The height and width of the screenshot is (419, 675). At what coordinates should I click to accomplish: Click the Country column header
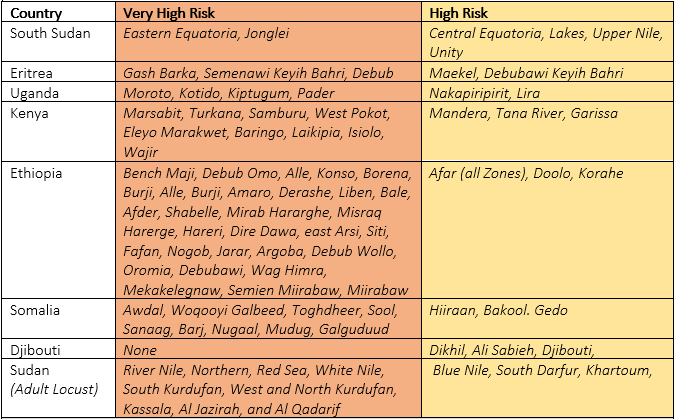tap(59, 12)
